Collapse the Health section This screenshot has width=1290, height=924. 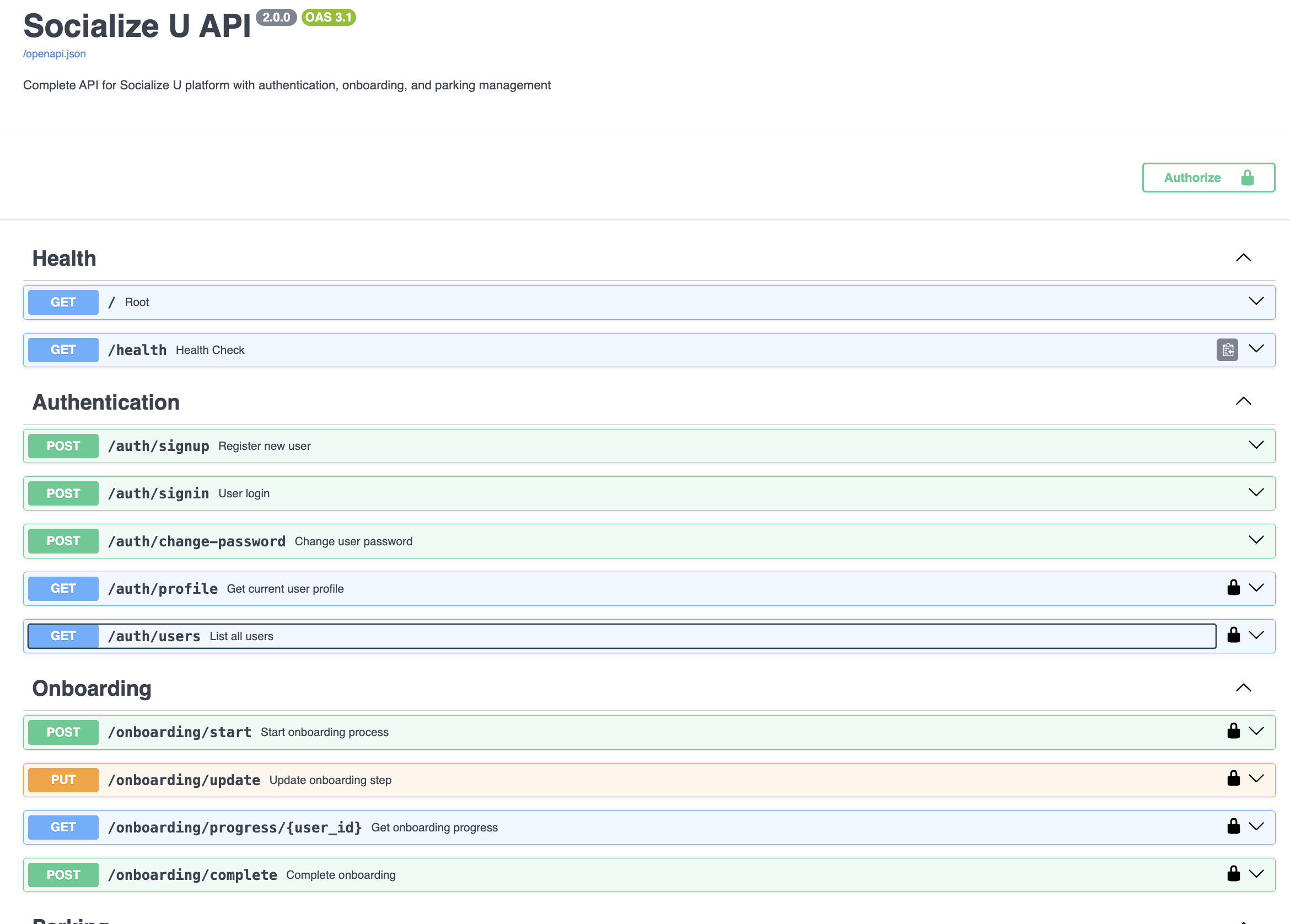click(1243, 258)
